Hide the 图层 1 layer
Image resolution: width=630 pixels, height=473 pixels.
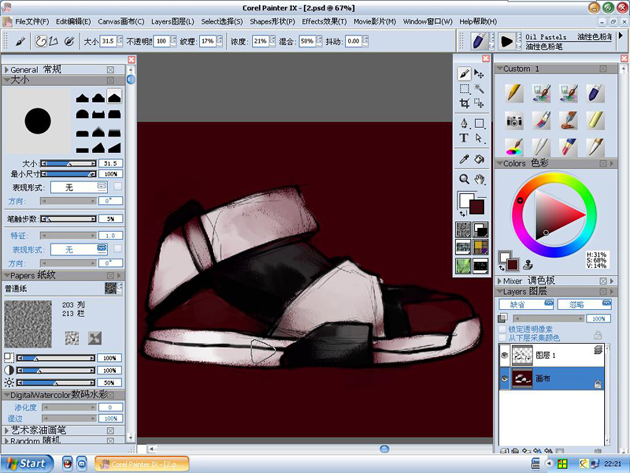pyautogui.click(x=504, y=355)
